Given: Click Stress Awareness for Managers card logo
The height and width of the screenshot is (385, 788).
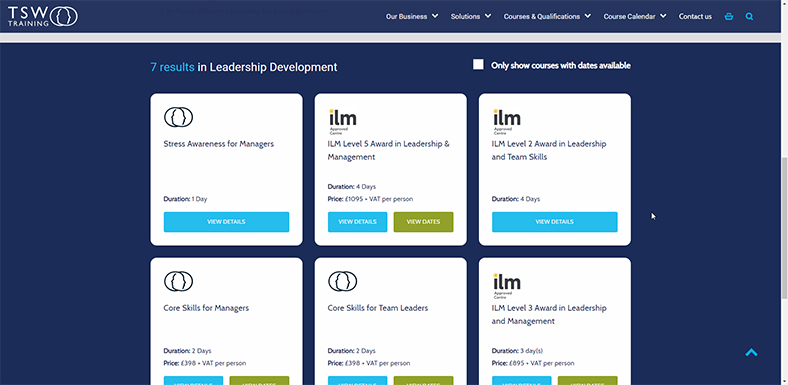Looking at the screenshot, I should point(178,117).
